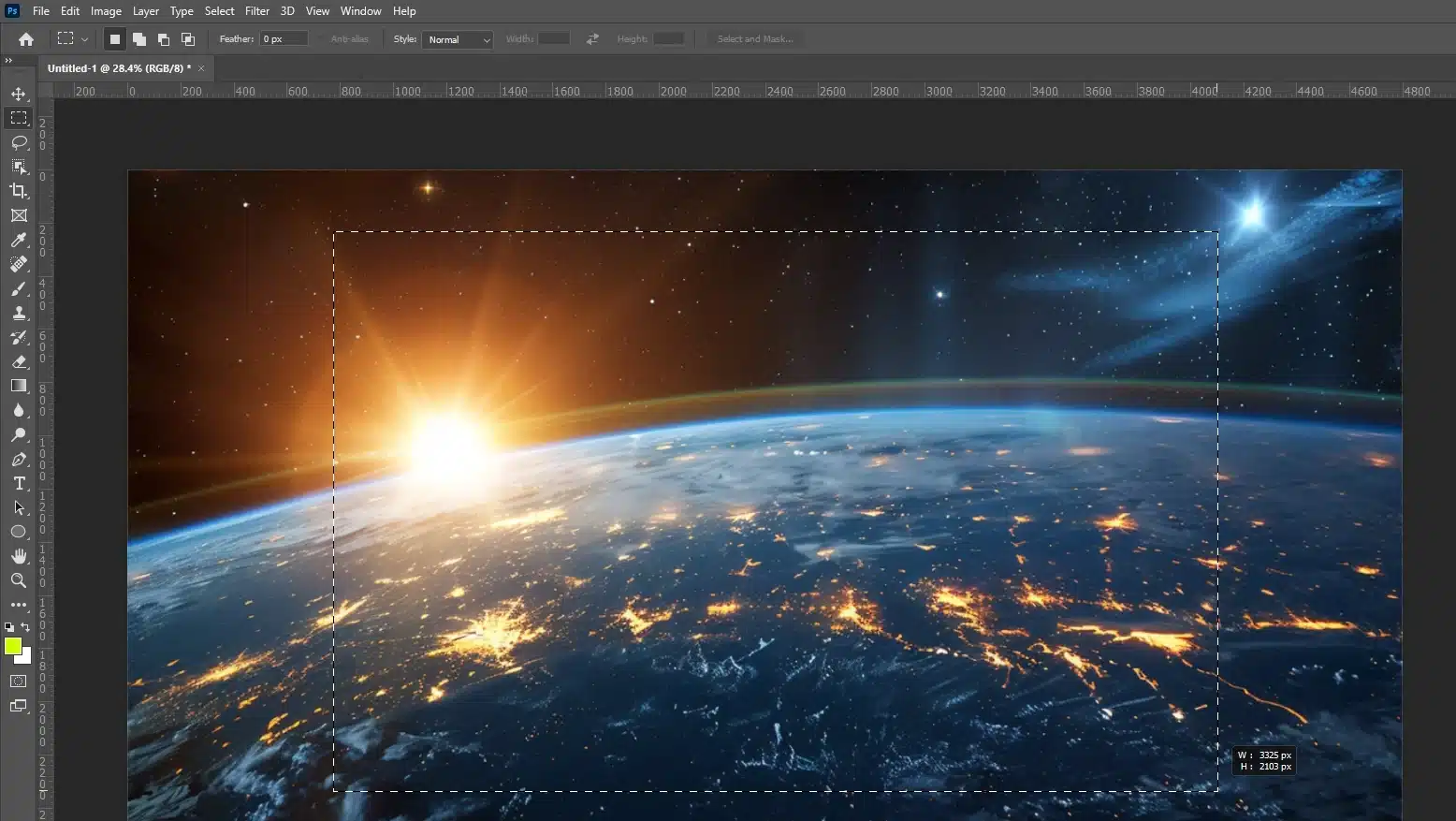Viewport: 1456px width, 821px height.
Task: Reset default foreground and background colors
Action: point(9,627)
